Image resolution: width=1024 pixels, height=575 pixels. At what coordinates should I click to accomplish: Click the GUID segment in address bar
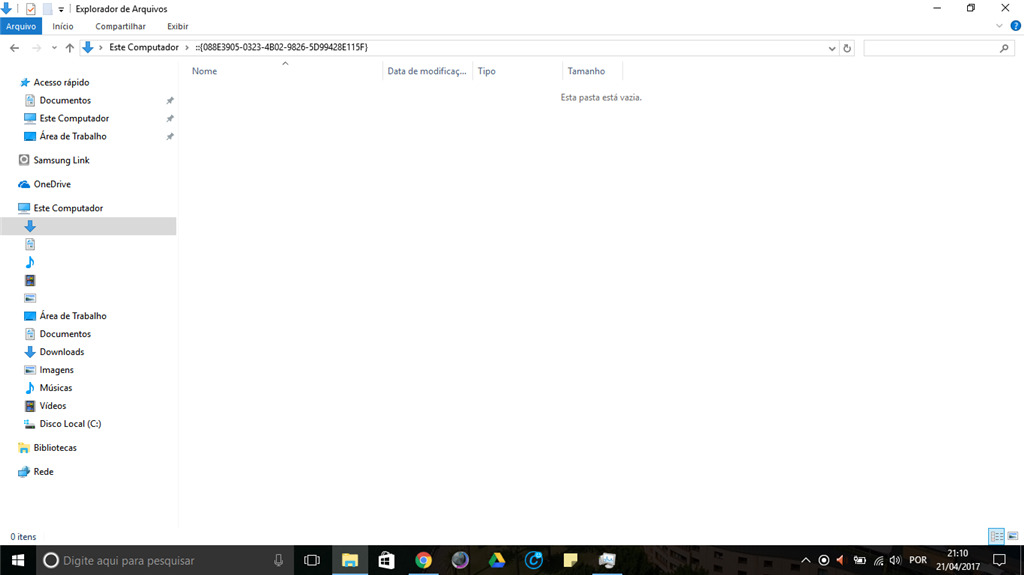click(281, 47)
